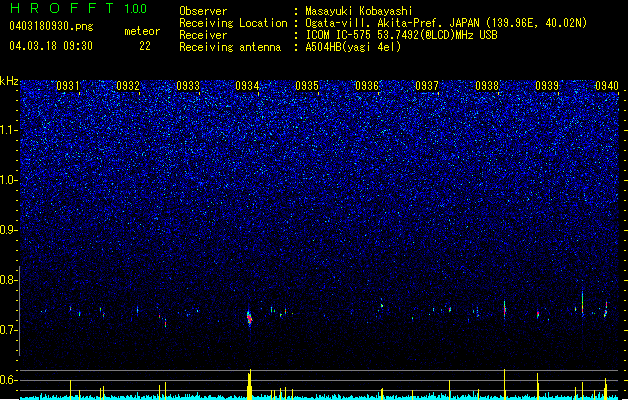Click the 0939 time axis label
629x400 pixels.
[x=547, y=86]
